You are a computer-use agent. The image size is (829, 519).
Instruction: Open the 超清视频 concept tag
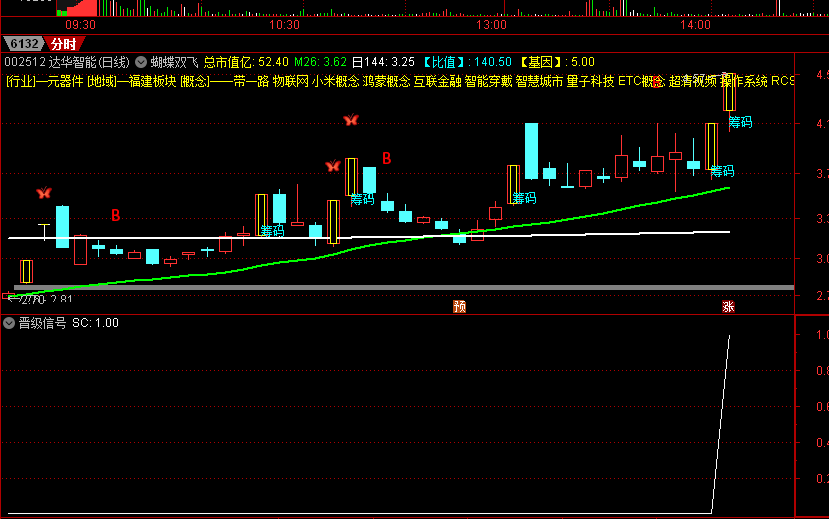coord(693,81)
